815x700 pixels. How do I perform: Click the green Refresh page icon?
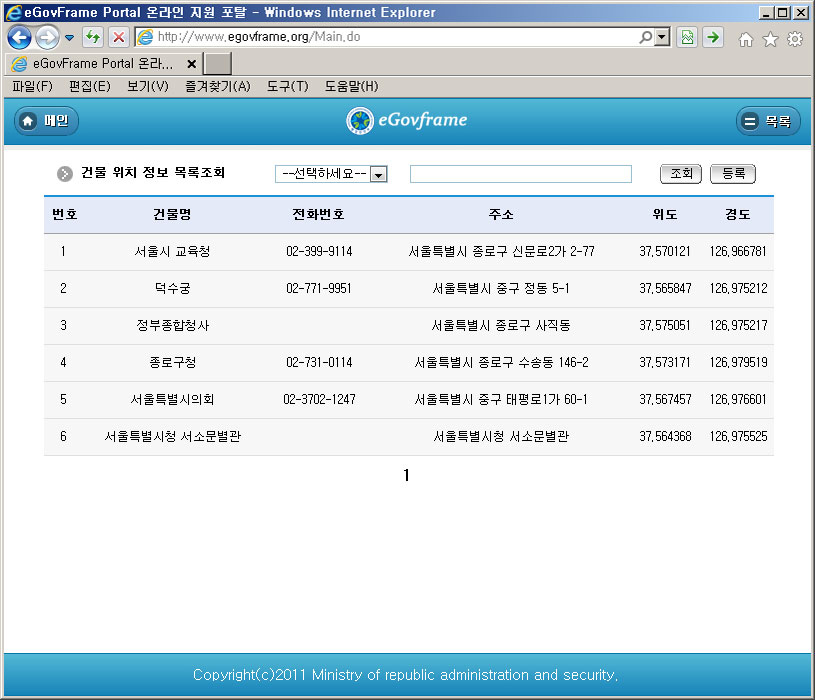point(93,38)
